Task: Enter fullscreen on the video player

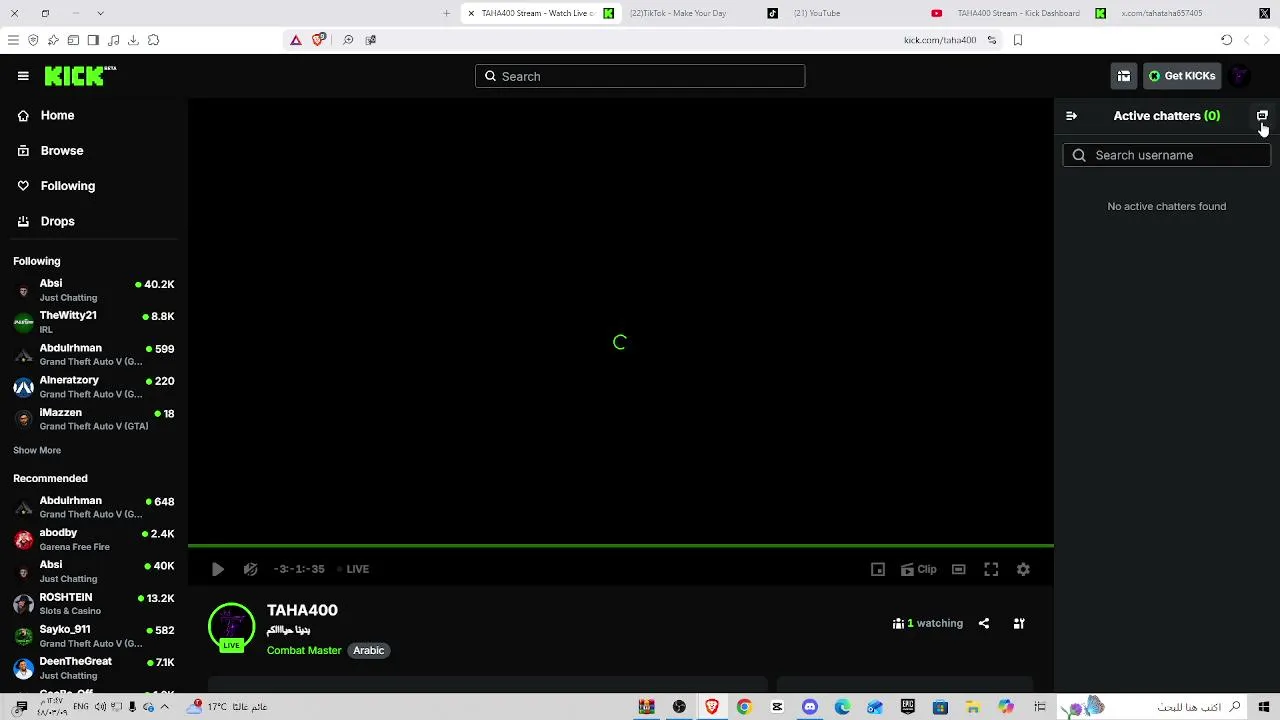Action: pos(991,569)
